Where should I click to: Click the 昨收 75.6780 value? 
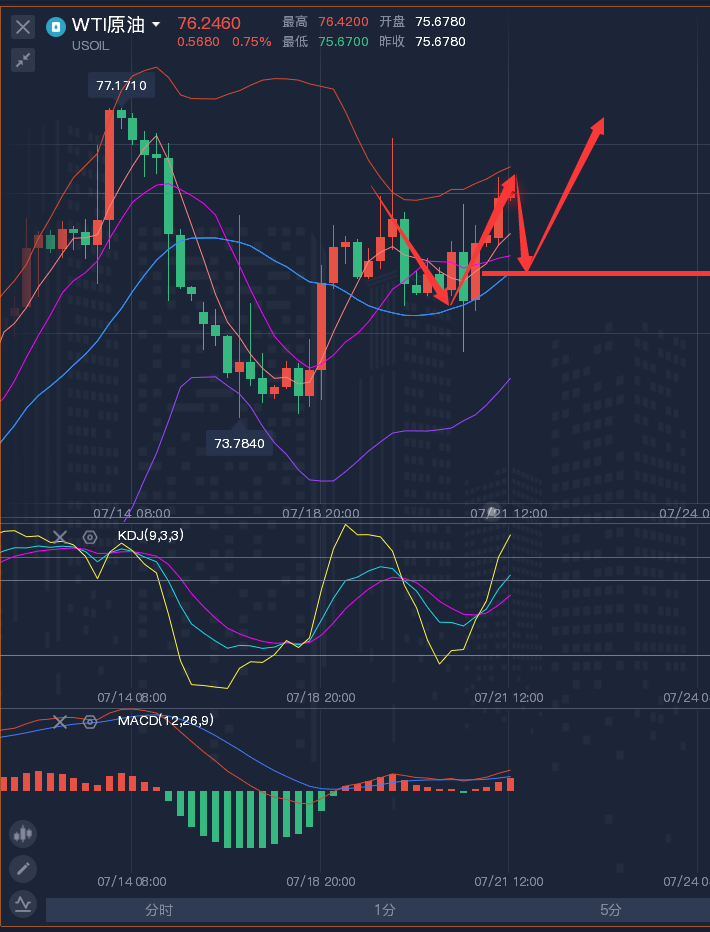click(440, 42)
